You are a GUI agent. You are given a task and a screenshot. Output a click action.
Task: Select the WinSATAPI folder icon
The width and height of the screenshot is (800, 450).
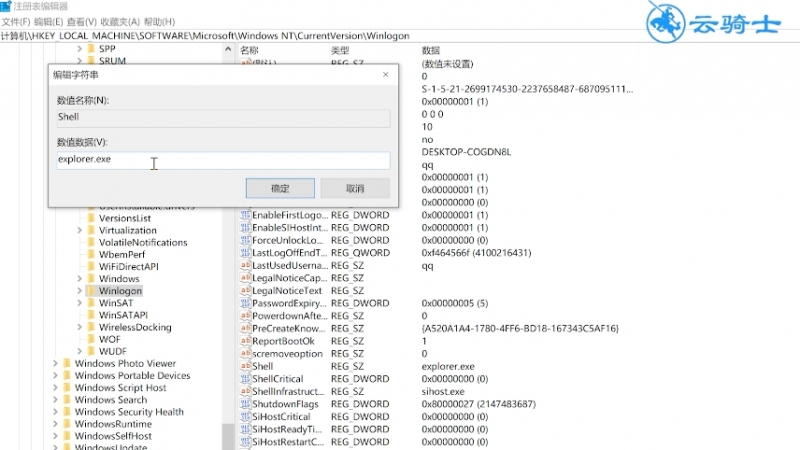(91, 315)
